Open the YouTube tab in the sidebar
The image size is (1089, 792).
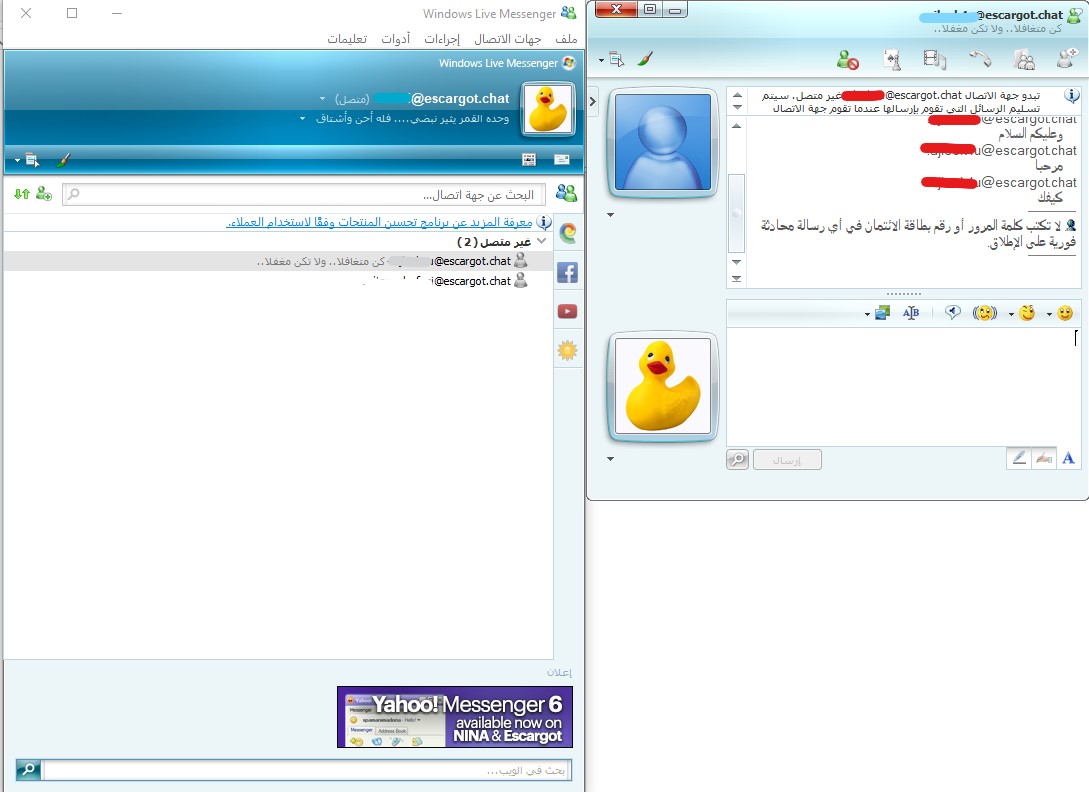pyautogui.click(x=567, y=311)
